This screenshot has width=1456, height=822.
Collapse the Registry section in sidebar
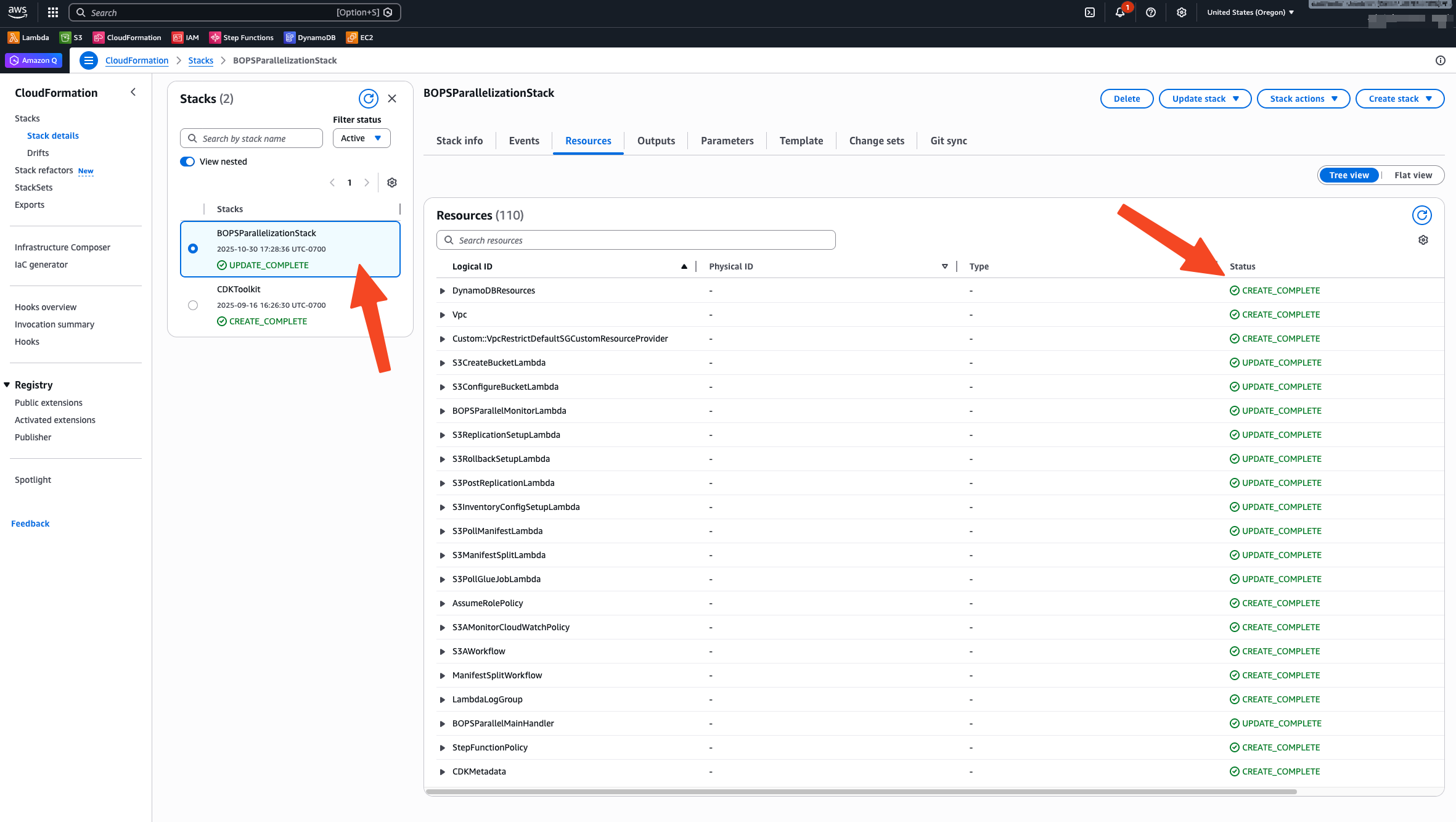point(7,385)
